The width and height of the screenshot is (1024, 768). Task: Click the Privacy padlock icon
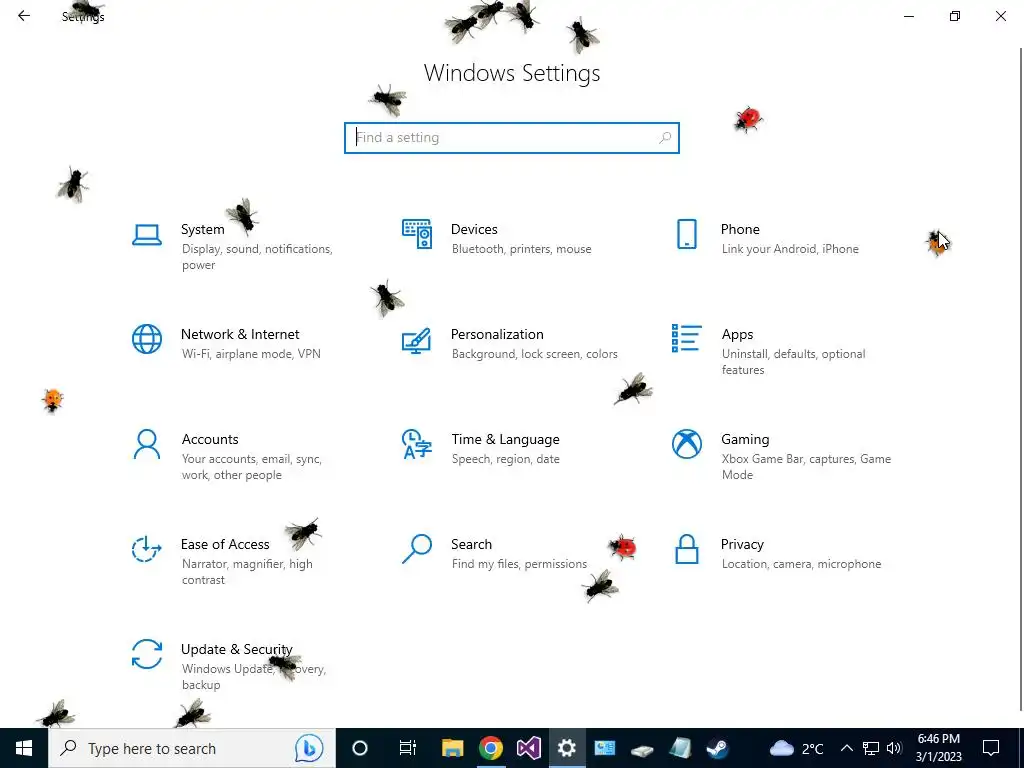coord(686,549)
